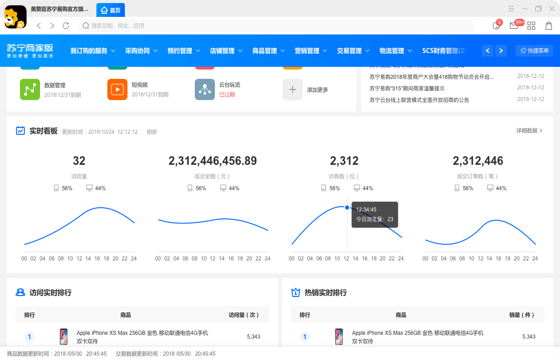
Task: Click the 12:34:45 data point on 访客数 chart
Action: (x=347, y=207)
